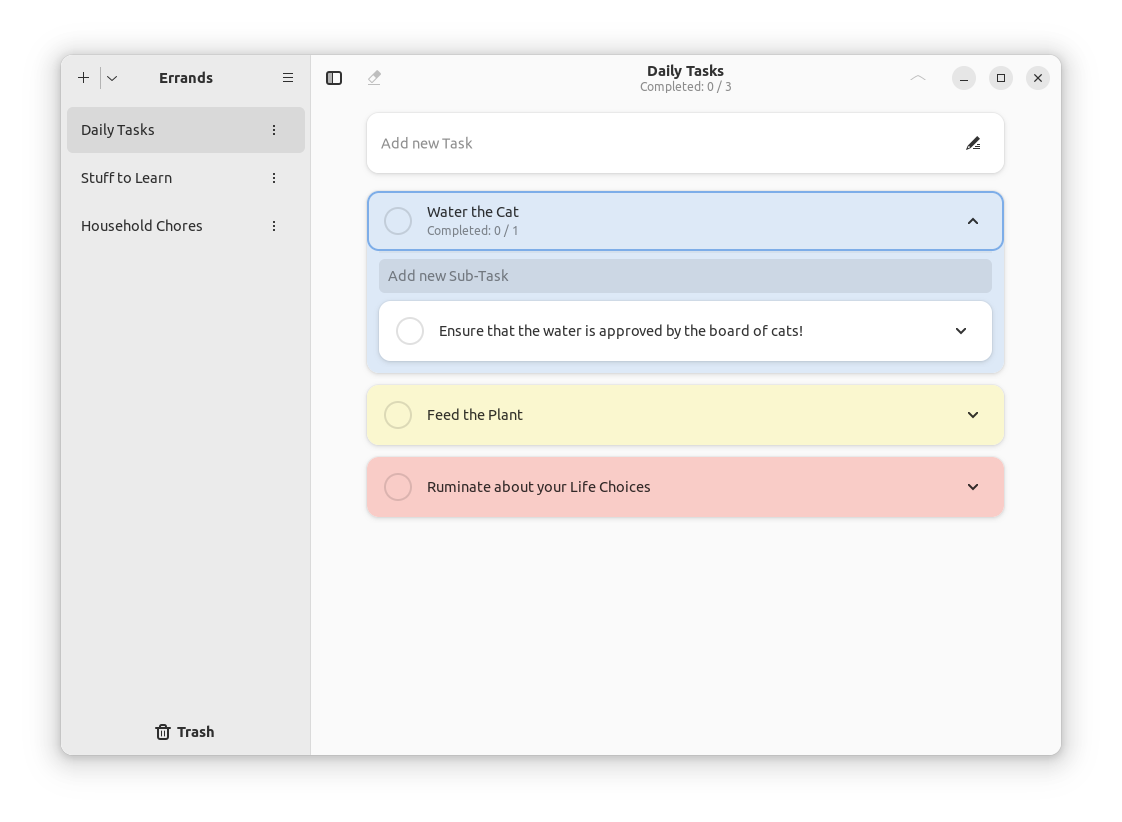Open the Trash
1122x822 pixels.
pyautogui.click(x=184, y=731)
